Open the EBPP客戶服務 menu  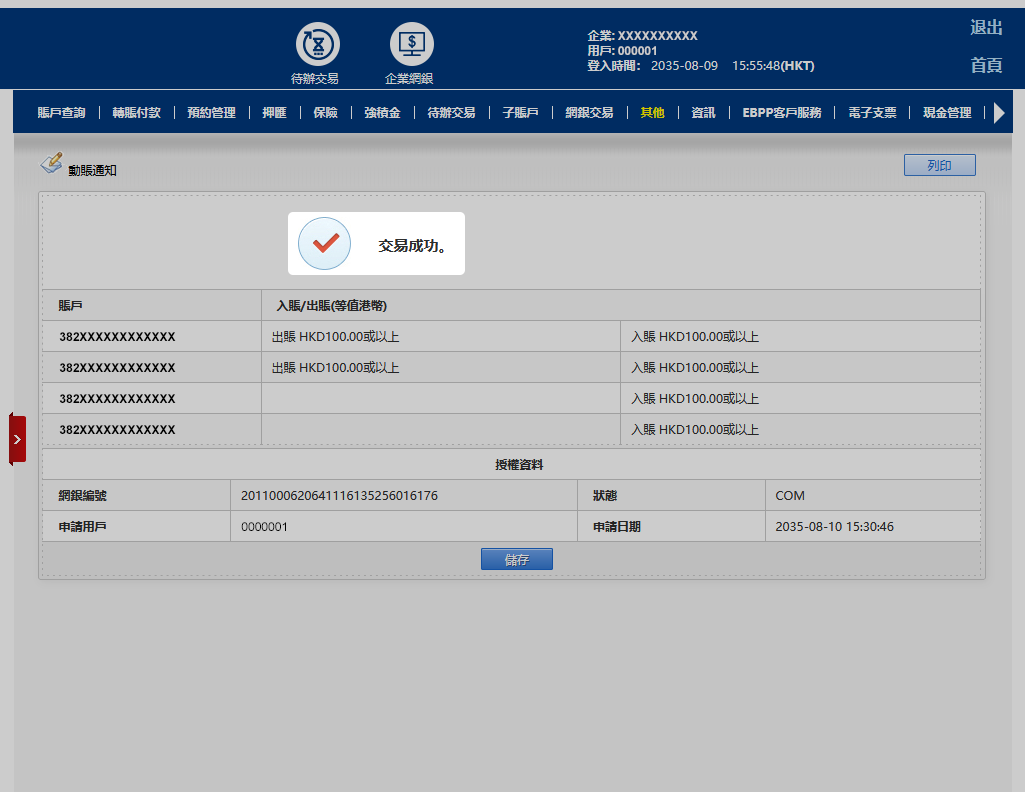click(781, 113)
